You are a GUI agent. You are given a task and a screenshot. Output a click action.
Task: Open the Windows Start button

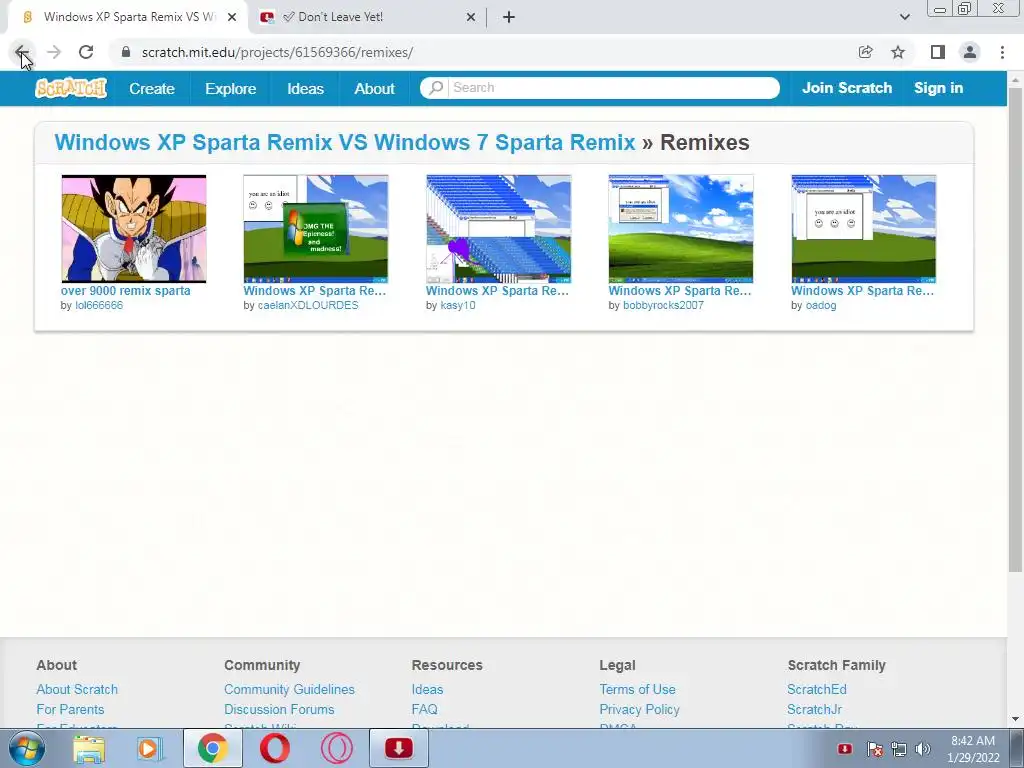27,748
